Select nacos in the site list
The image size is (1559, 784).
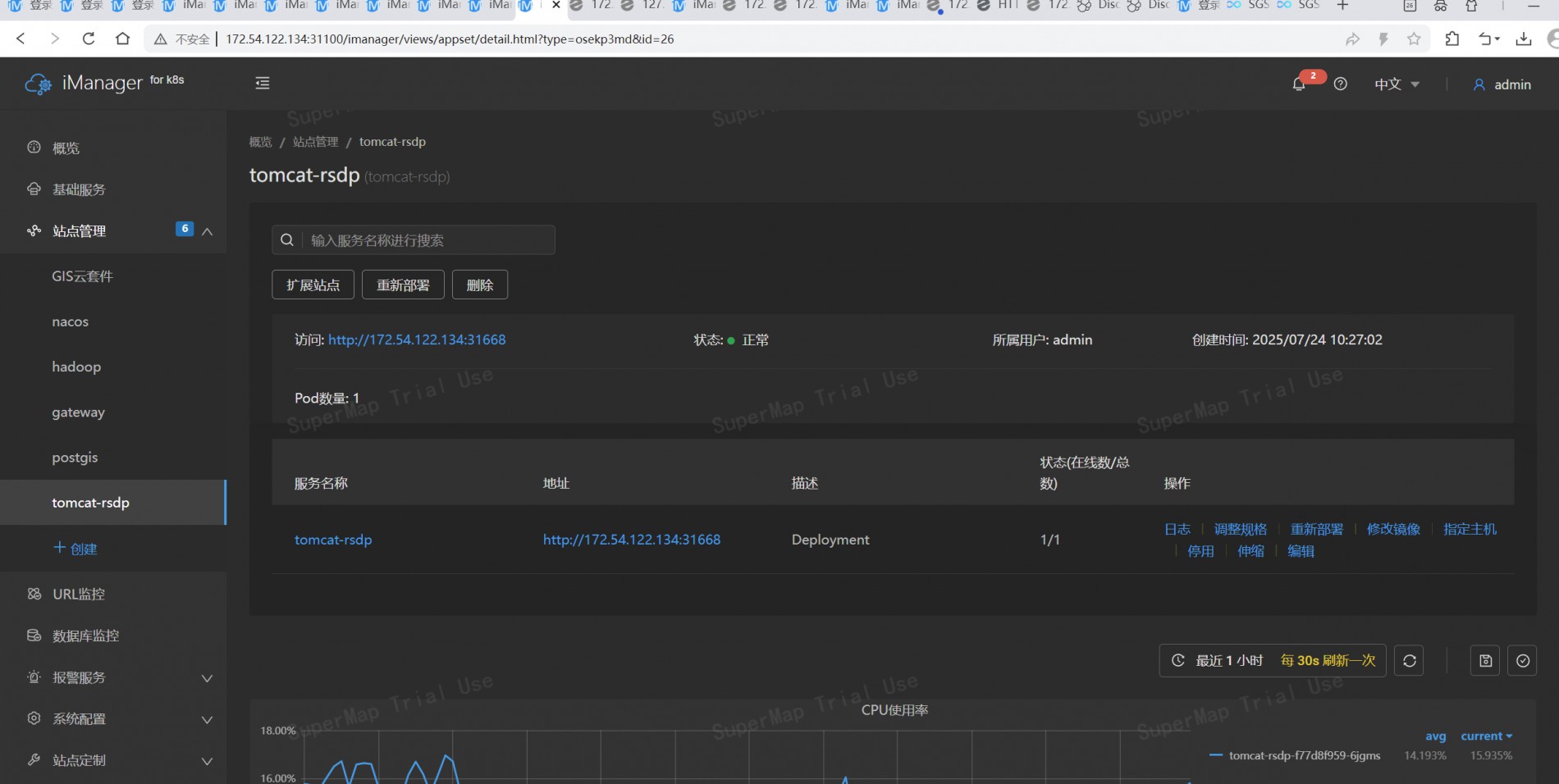(x=70, y=321)
